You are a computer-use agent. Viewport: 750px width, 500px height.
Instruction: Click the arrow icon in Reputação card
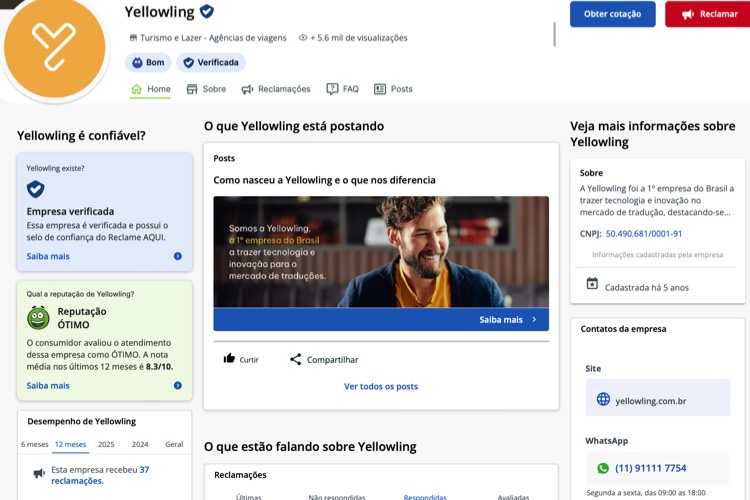pos(177,386)
